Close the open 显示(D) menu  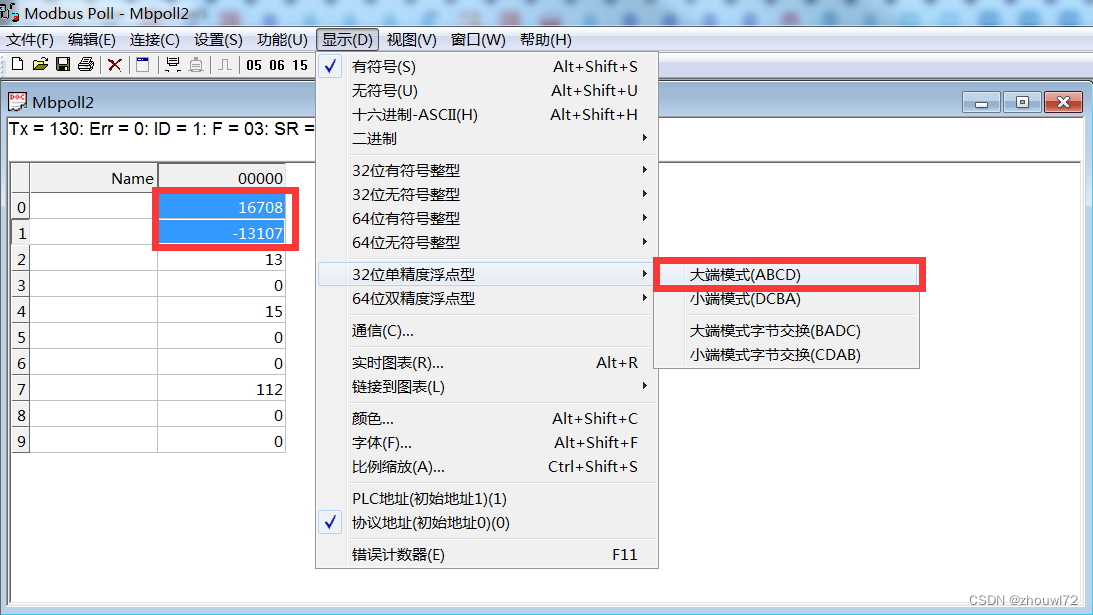coord(347,40)
